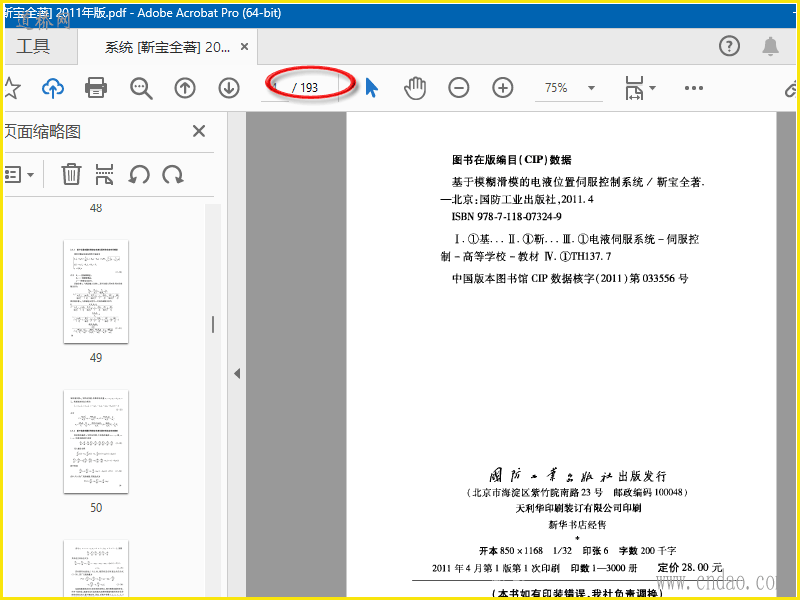Click the page number input field
Screen dimensions: 800x600
coord(275,88)
